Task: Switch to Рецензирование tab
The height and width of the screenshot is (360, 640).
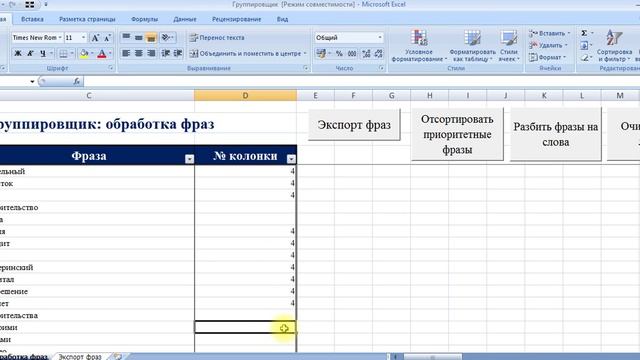Action: [x=236, y=19]
